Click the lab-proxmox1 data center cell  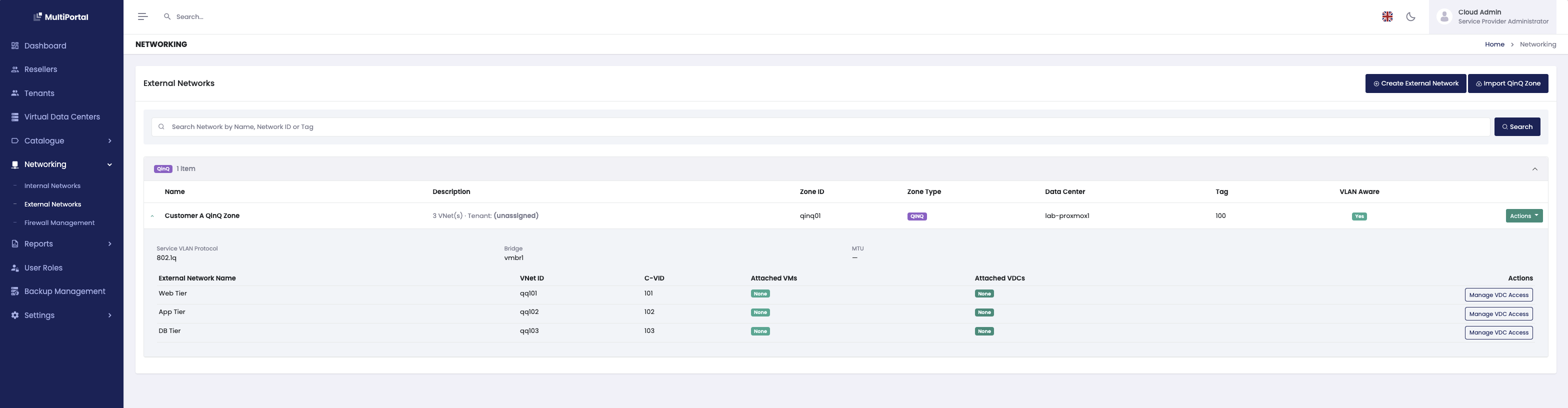(1067, 215)
